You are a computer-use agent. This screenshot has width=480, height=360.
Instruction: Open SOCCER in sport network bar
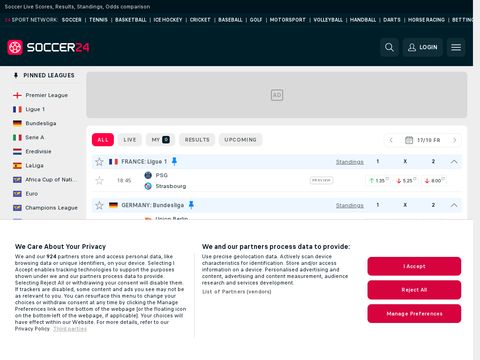(x=71, y=20)
